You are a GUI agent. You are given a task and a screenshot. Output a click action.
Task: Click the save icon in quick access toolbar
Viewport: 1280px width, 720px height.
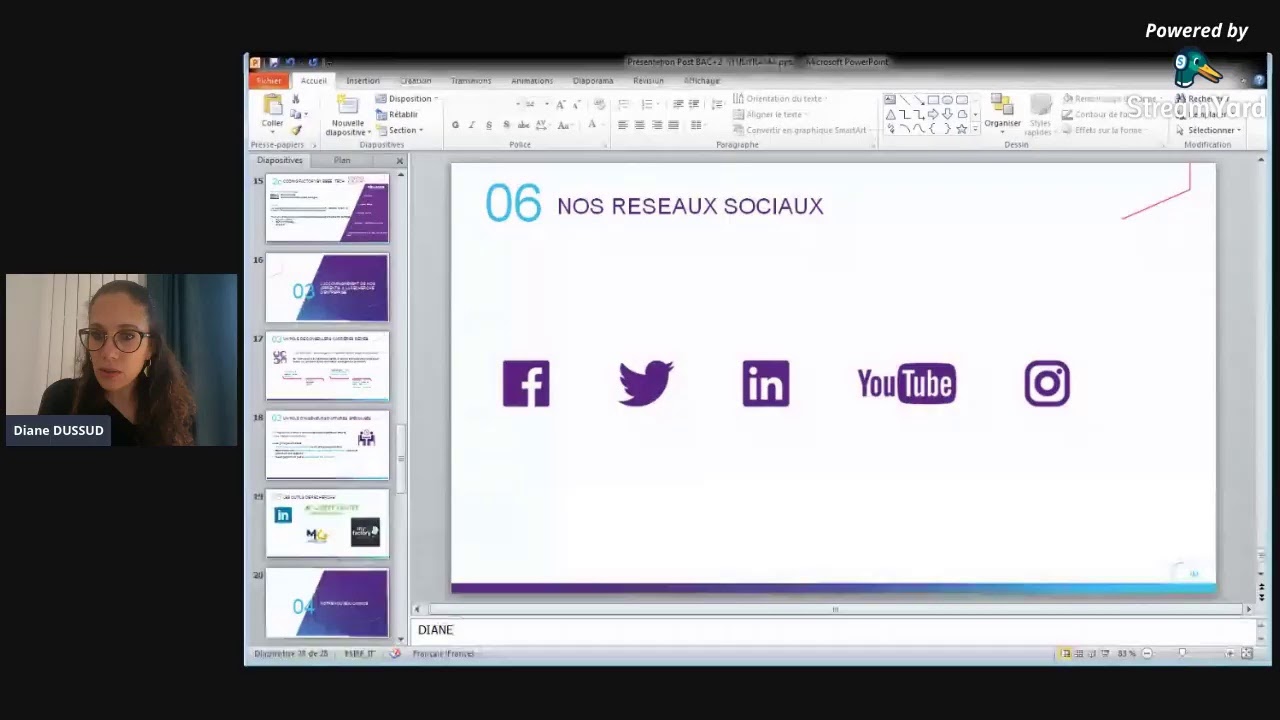(273, 62)
